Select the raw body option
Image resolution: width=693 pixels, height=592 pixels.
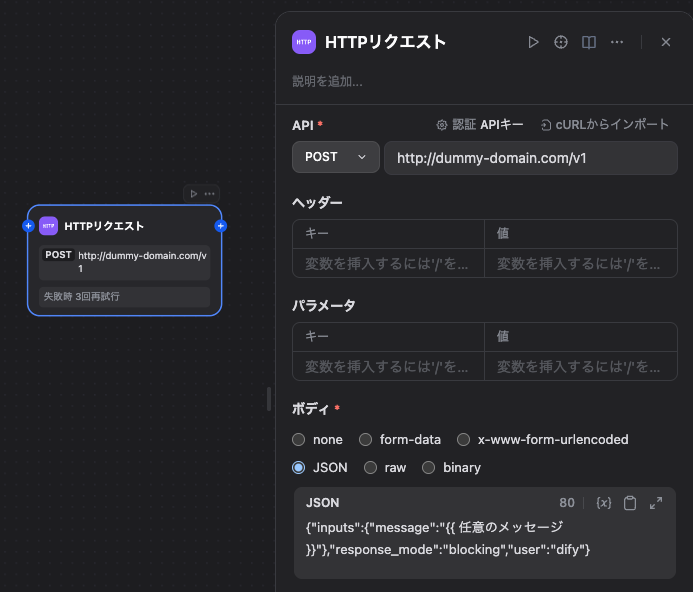coord(370,467)
